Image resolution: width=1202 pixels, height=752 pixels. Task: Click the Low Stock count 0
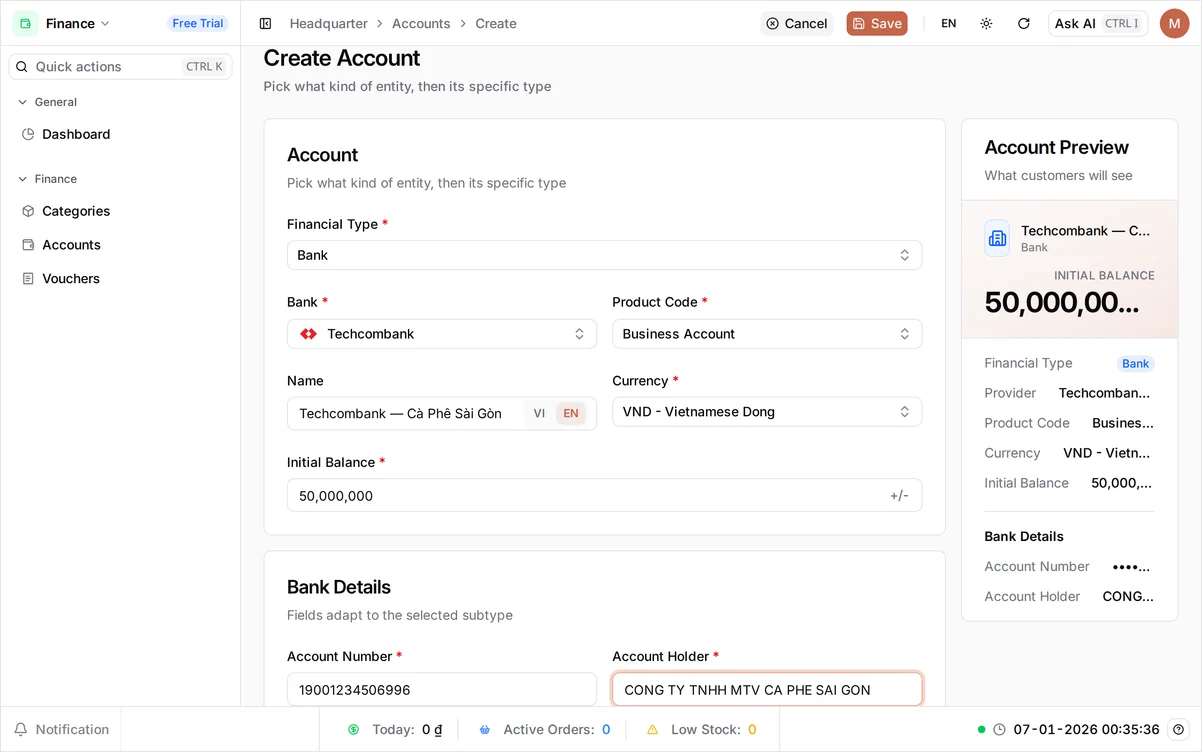(752, 730)
